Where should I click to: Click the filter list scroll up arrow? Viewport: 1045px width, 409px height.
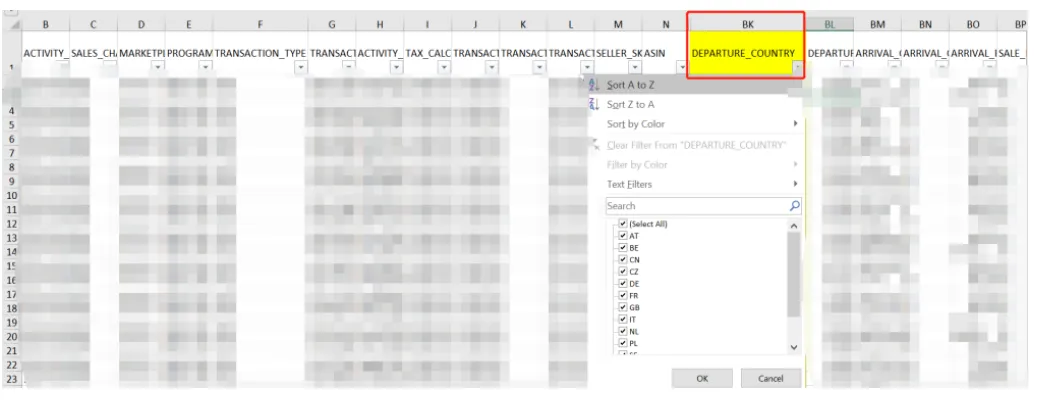(793, 226)
